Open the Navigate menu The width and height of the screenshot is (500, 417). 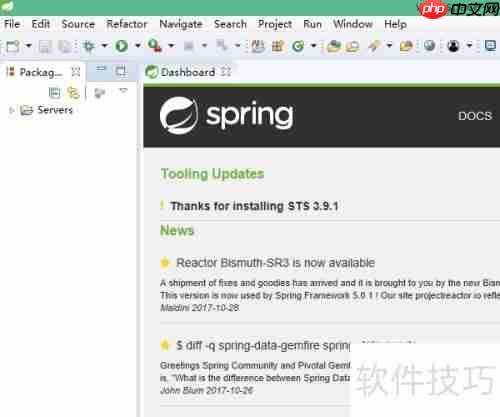[181, 24]
